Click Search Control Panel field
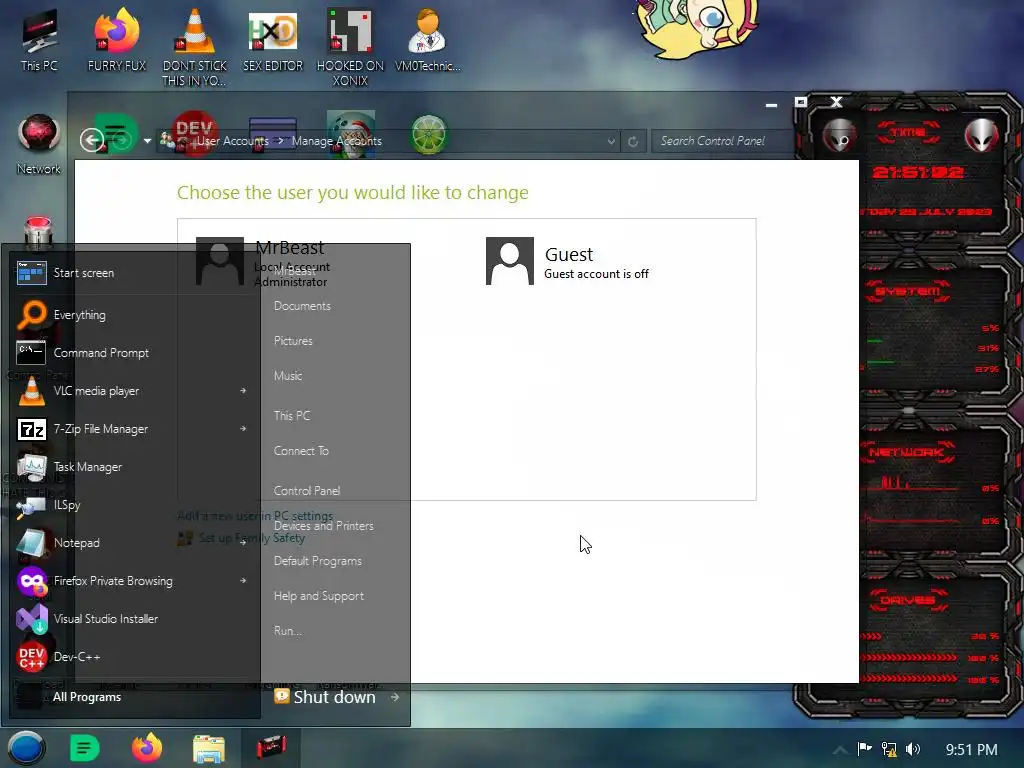 pos(722,141)
